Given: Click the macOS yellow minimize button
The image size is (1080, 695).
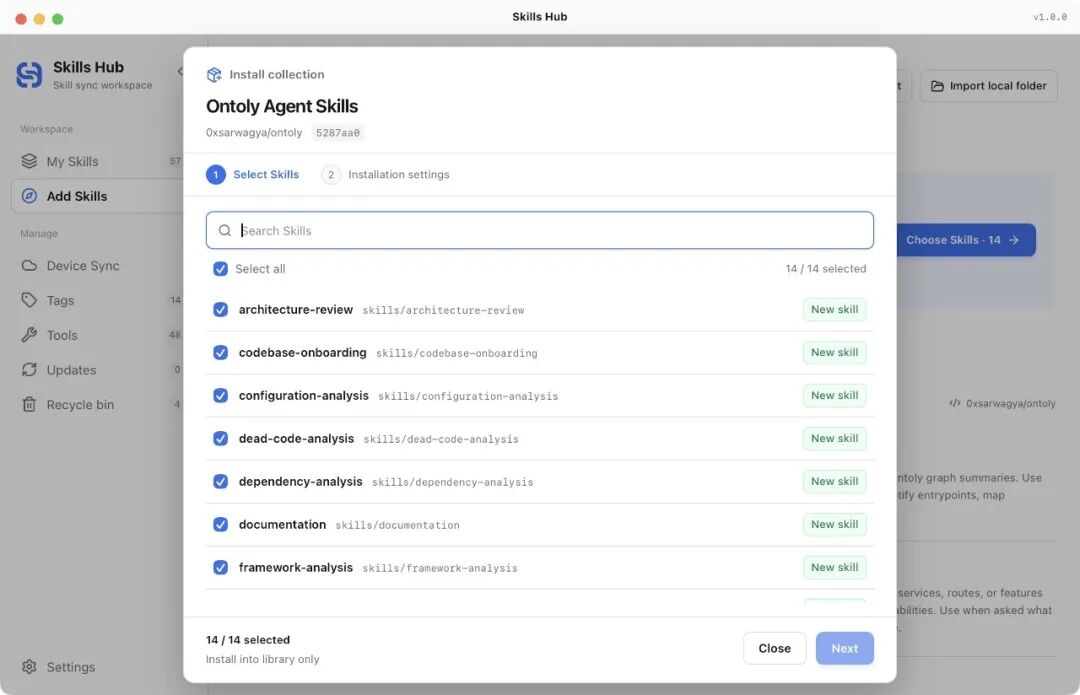Looking at the screenshot, I should click(x=39, y=19).
